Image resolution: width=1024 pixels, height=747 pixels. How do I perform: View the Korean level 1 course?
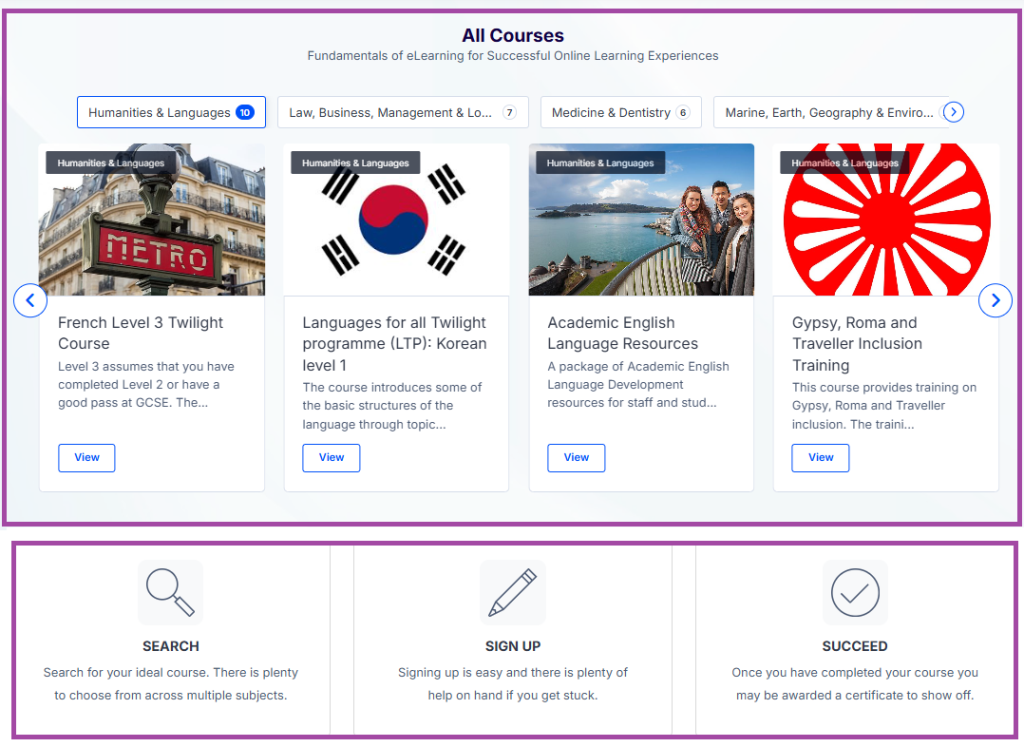(x=331, y=458)
